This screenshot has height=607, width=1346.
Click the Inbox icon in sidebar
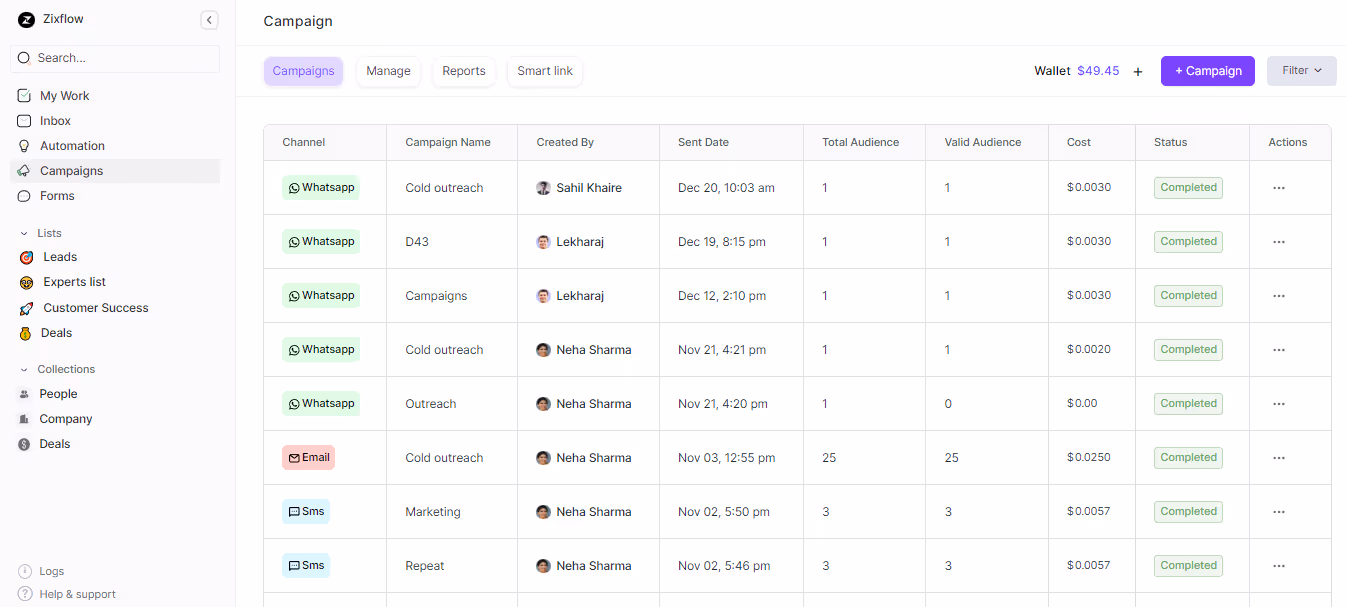24,121
